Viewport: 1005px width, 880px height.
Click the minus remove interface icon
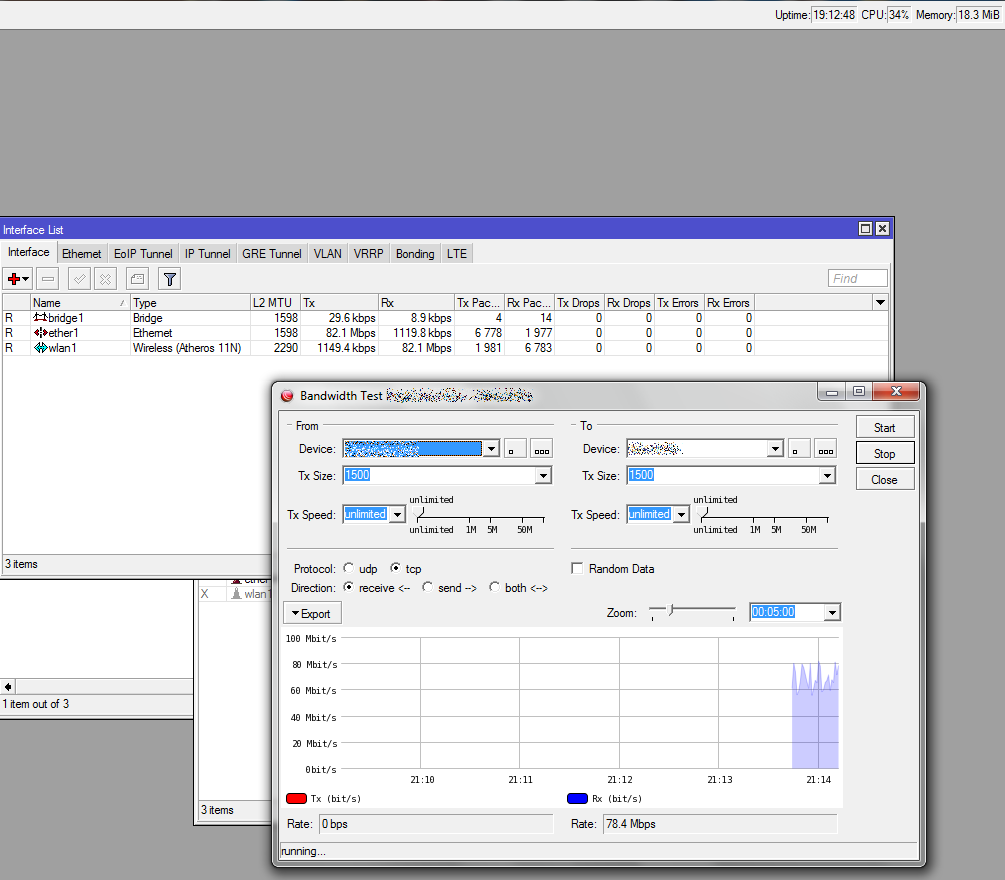(47, 279)
